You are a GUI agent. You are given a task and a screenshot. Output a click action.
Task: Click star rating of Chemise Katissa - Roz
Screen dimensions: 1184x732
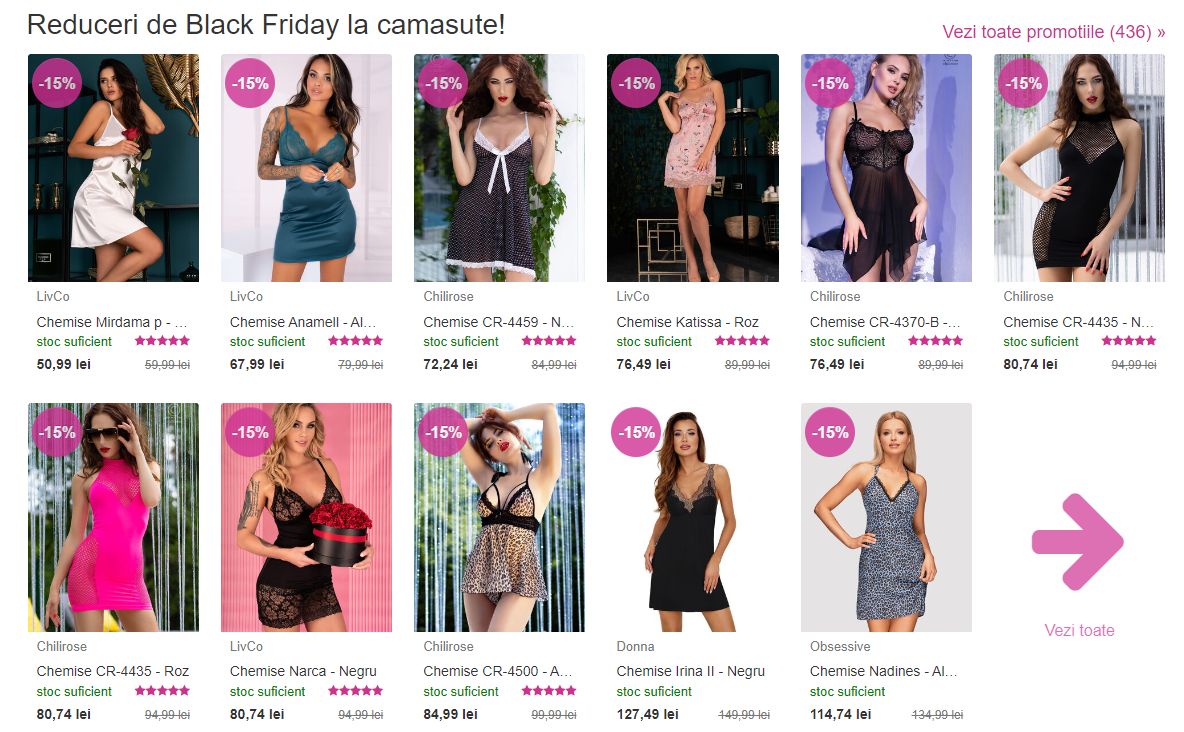(742, 341)
